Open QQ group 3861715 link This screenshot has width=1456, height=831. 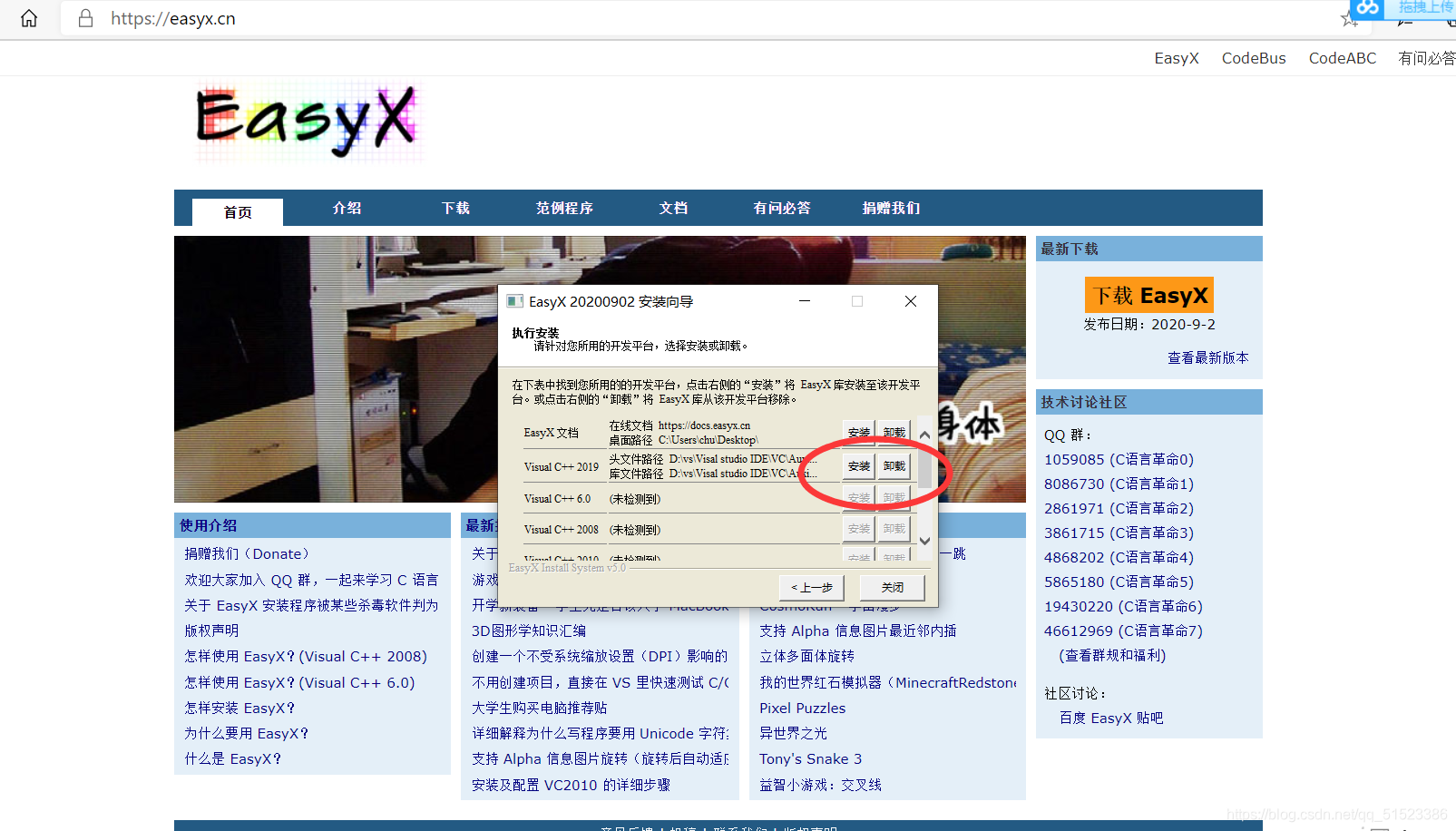pyautogui.click(x=1119, y=533)
